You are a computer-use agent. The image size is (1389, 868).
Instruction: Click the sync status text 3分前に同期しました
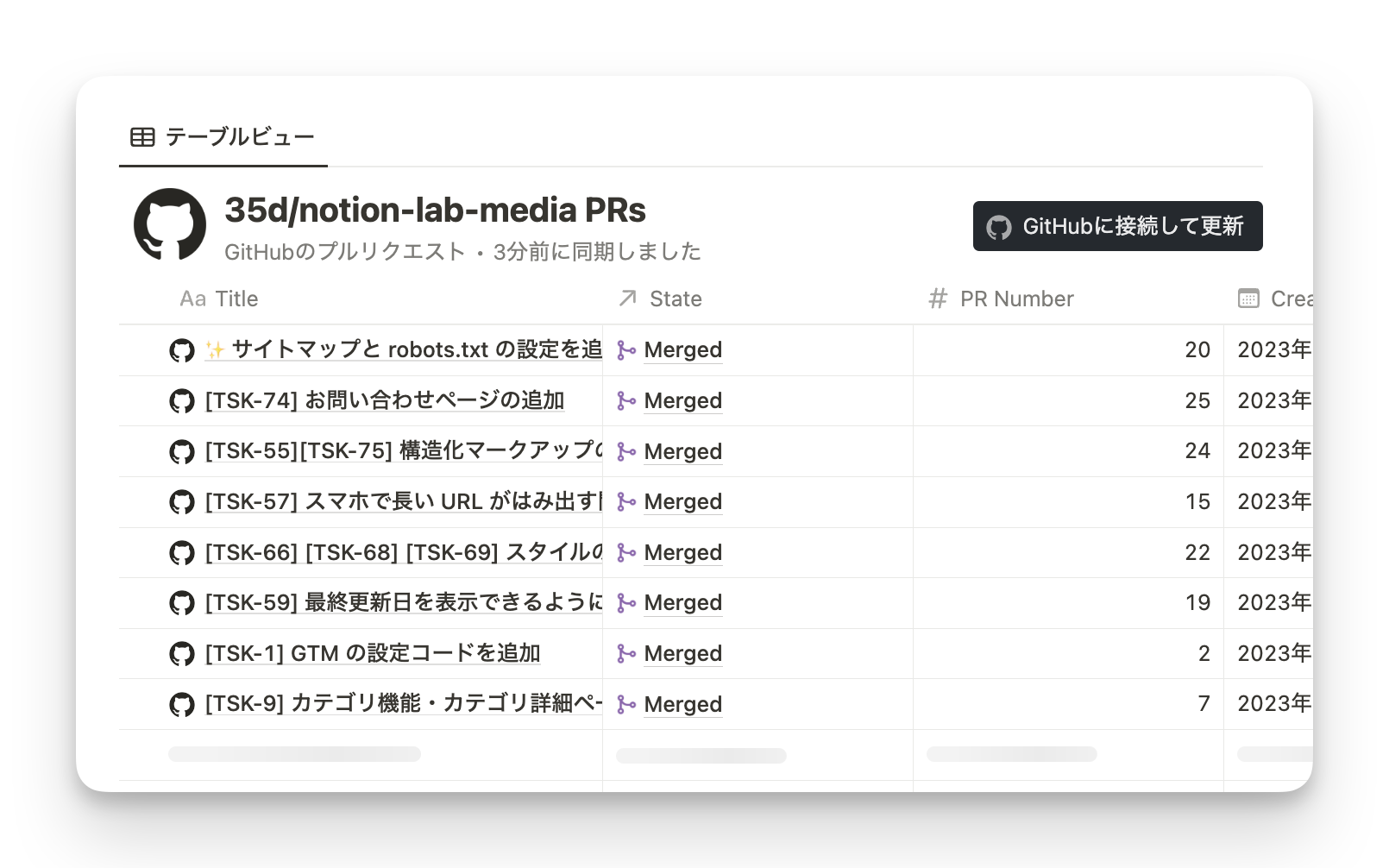click(597, 252)
